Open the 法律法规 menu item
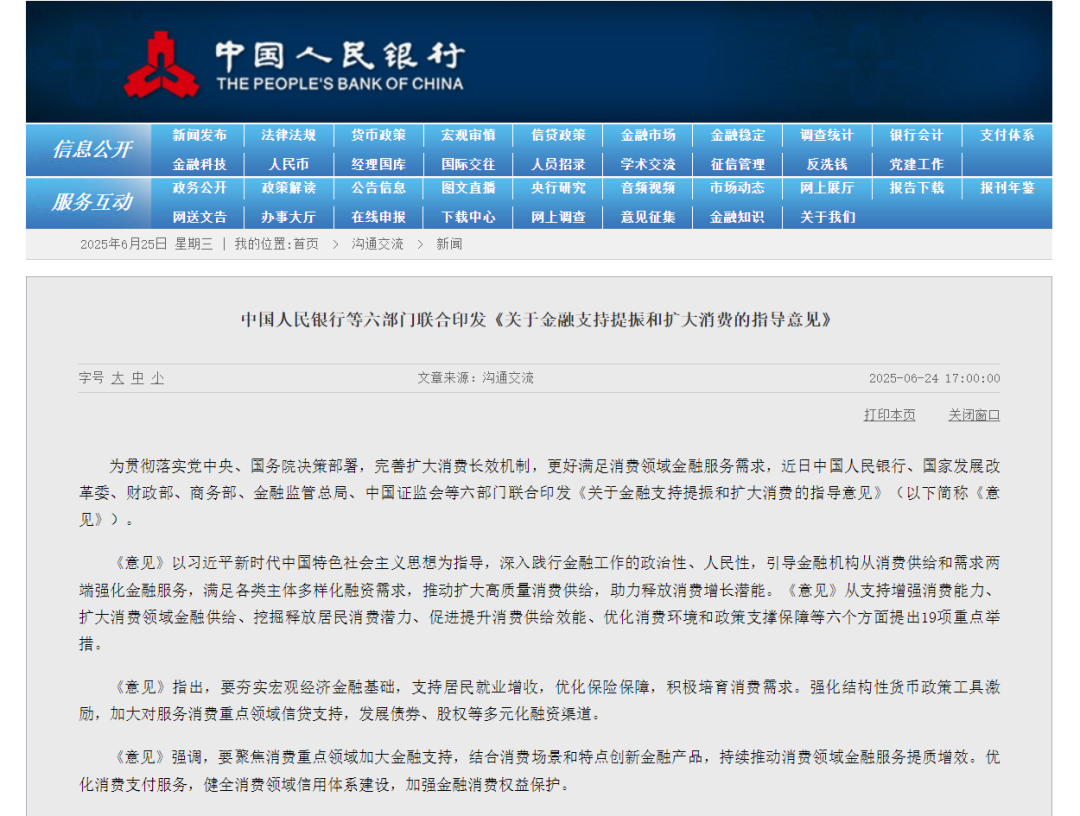1080x816 pixels. (x=289, y=135)
